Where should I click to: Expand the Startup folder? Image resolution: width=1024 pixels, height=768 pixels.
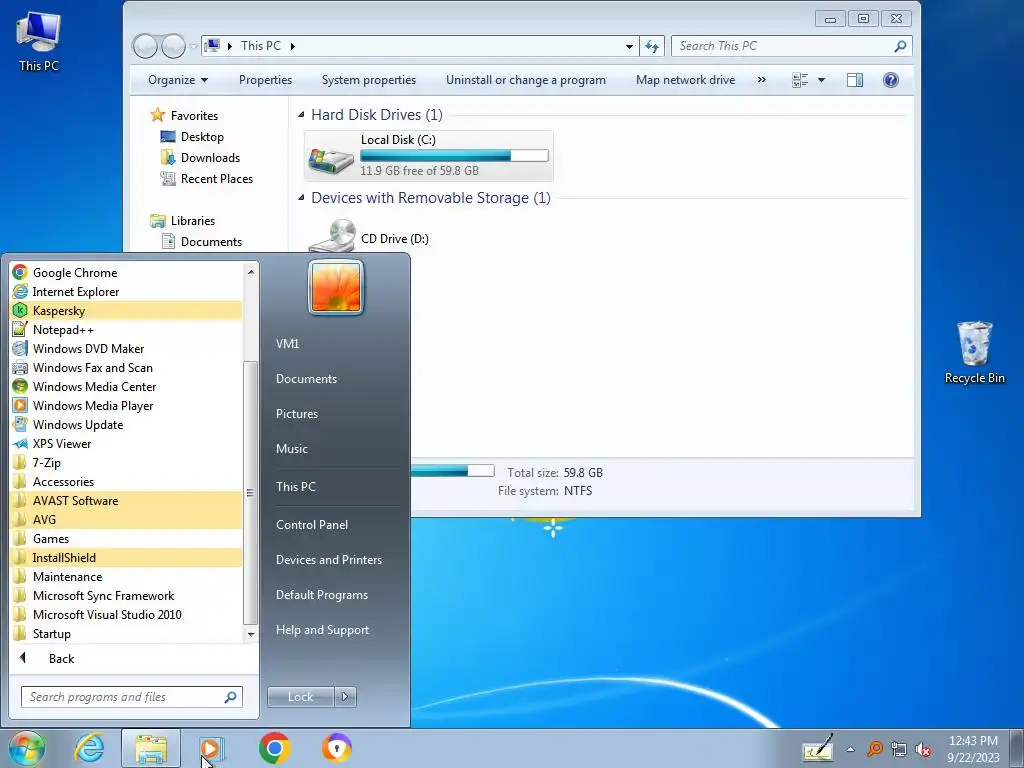coord(127,633)
